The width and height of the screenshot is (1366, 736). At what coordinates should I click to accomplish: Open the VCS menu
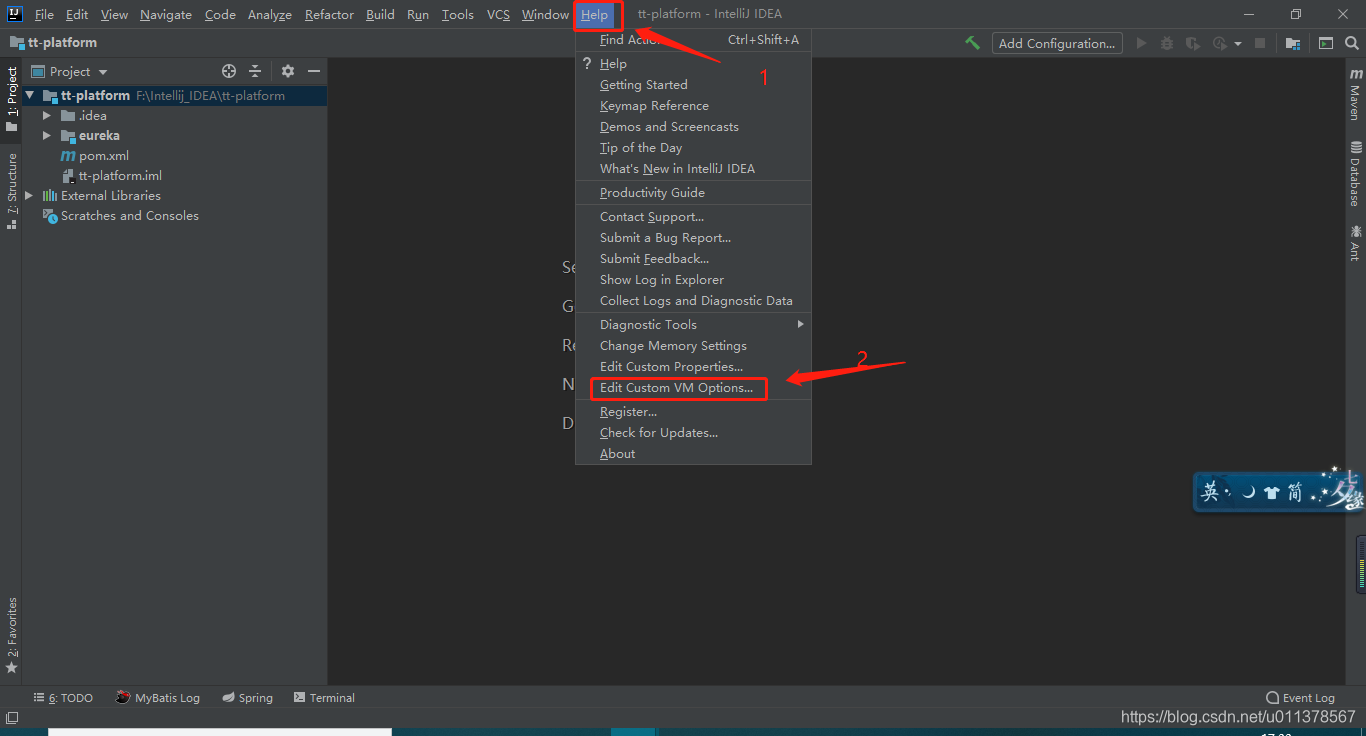498,14
